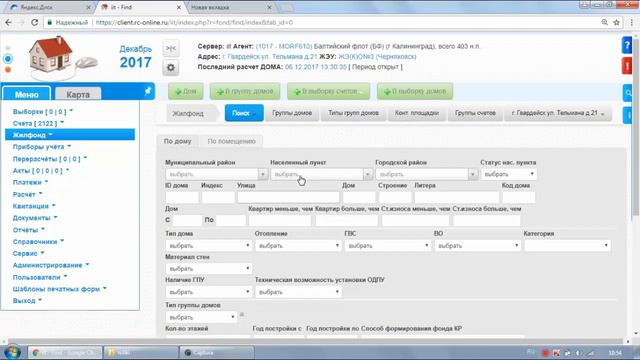Click the collapse header >|< icon button
This screenshot has height=360, width=640.
[x=171, y=49]
